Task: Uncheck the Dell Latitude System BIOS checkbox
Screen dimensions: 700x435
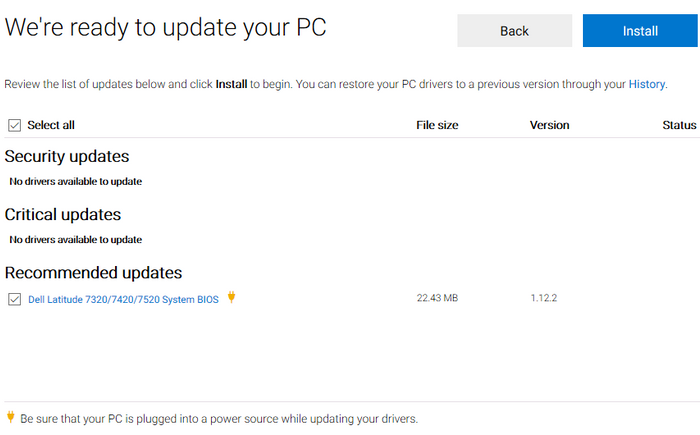Action: [x=14, y=299]
